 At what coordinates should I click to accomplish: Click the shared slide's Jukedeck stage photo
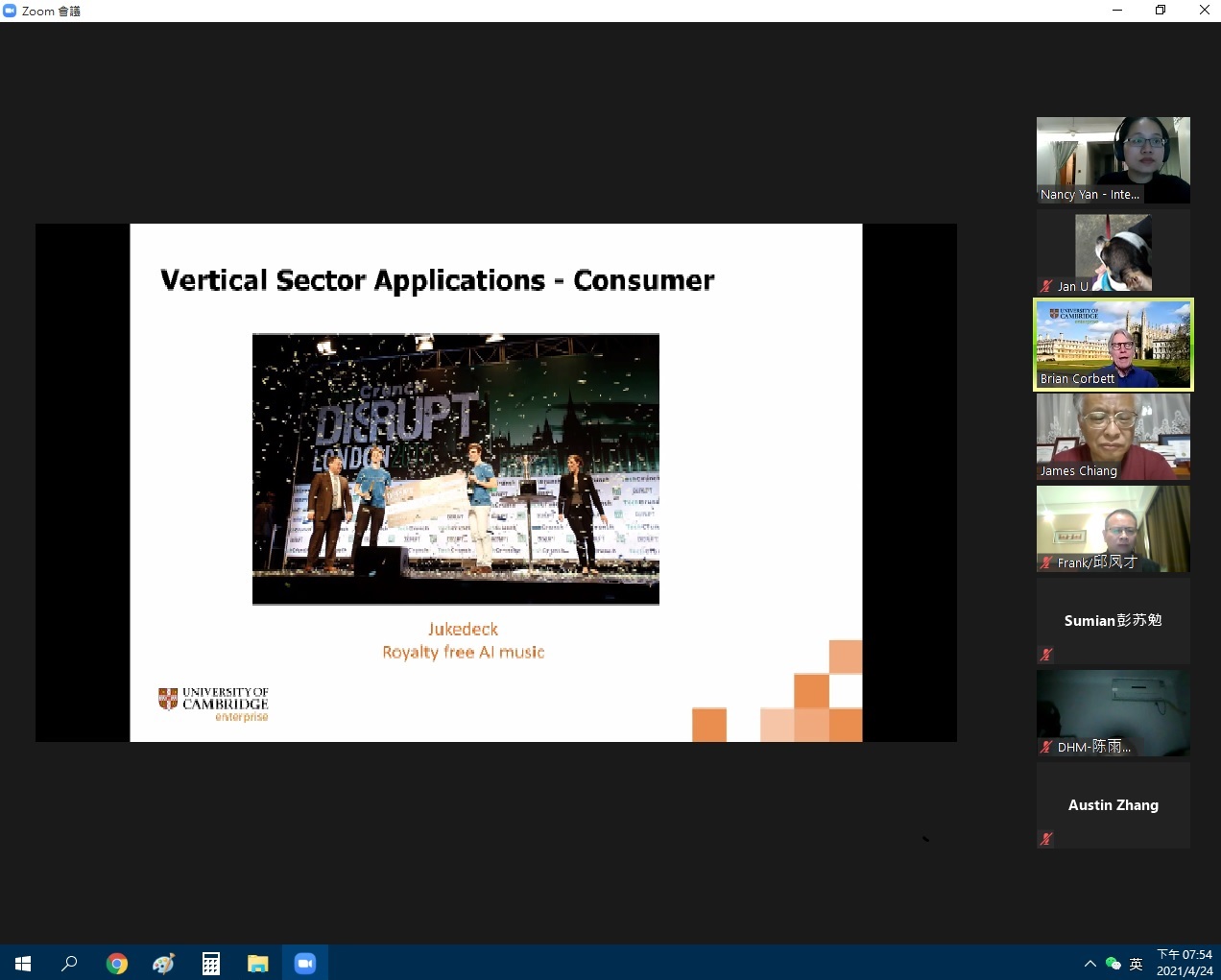pyautogui.click(x=455, y=468)
